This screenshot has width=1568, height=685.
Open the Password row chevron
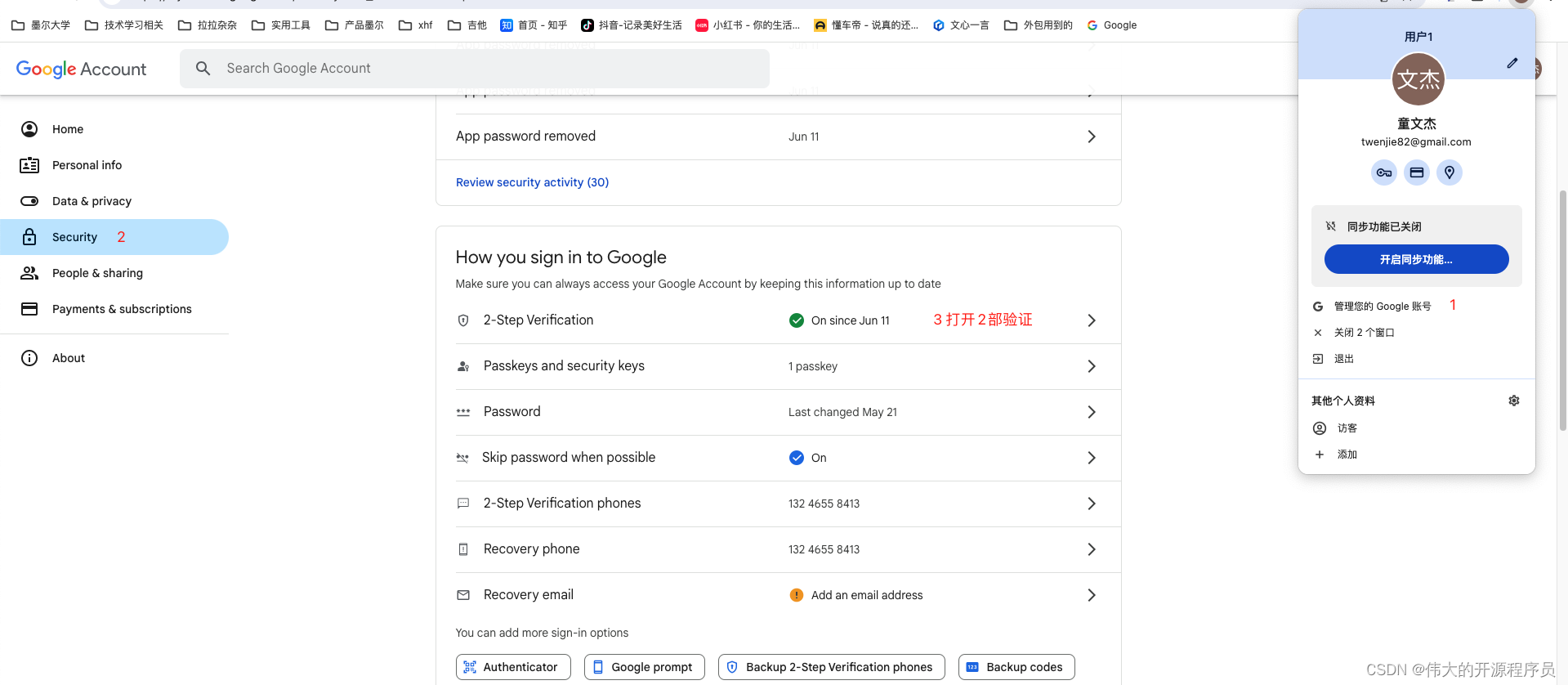click(1092, 412)
